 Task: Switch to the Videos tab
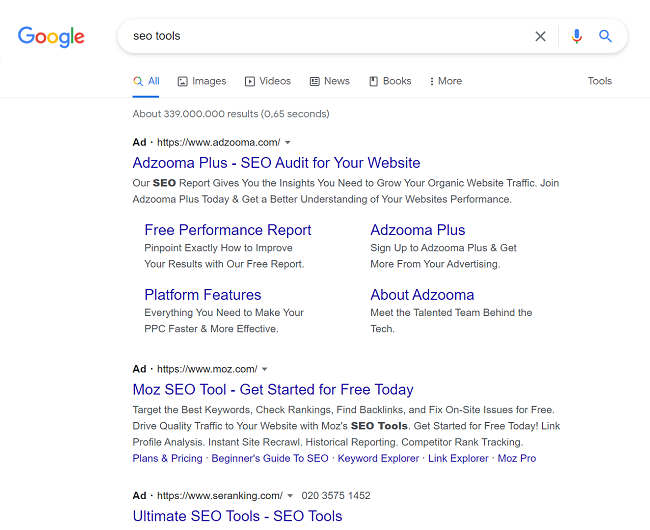268,81
